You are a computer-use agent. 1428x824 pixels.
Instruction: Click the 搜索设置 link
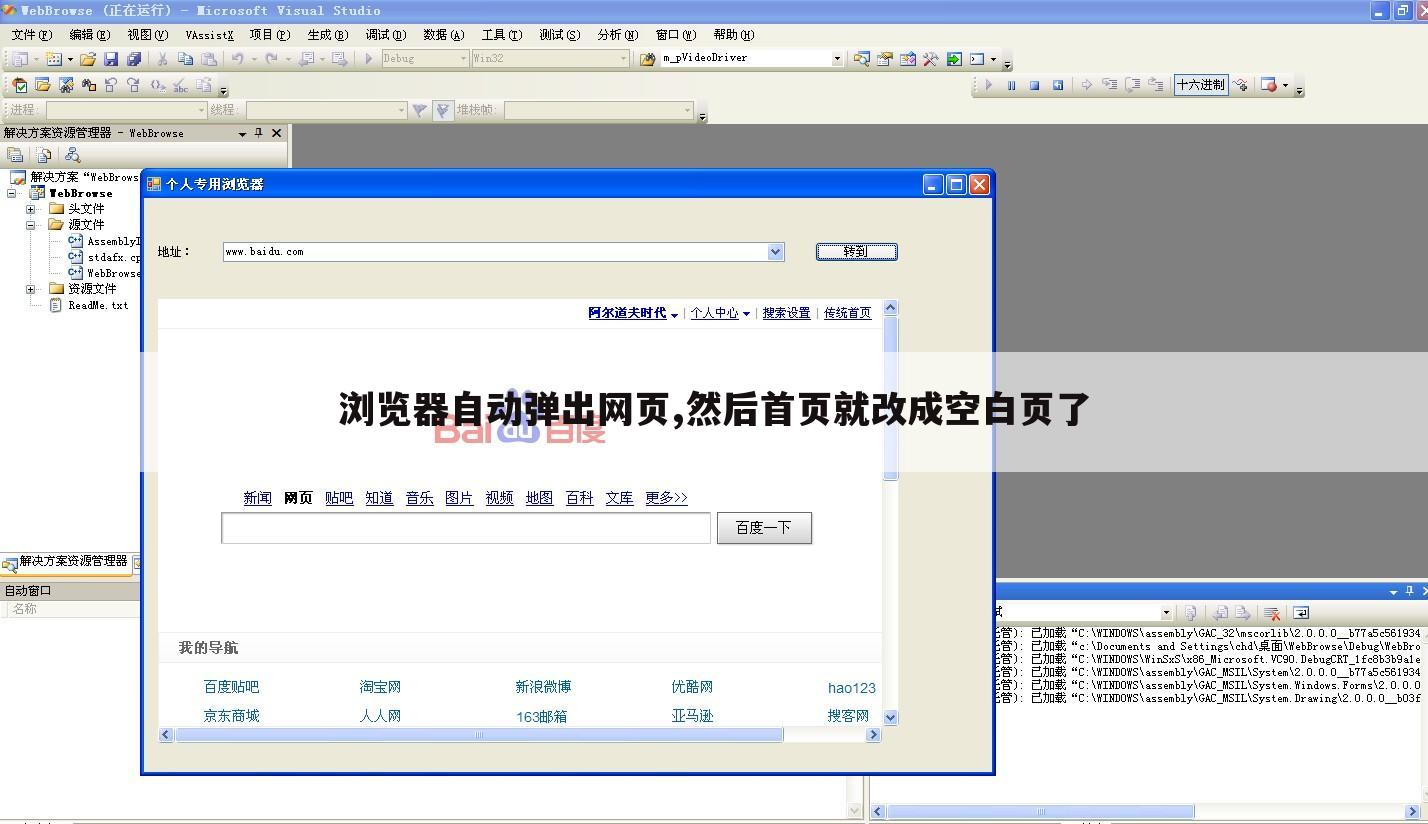(786, 313)
